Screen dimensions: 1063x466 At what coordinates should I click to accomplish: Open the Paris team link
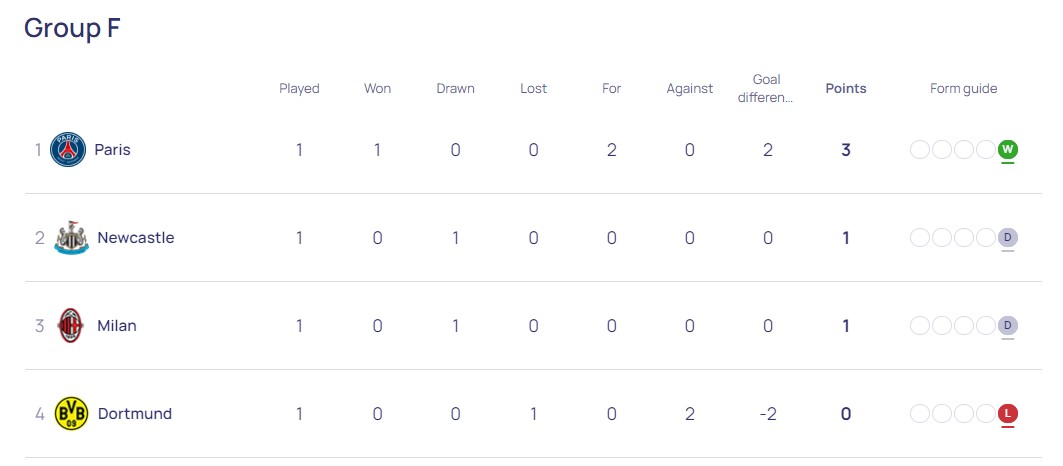[x=113, y=150]
